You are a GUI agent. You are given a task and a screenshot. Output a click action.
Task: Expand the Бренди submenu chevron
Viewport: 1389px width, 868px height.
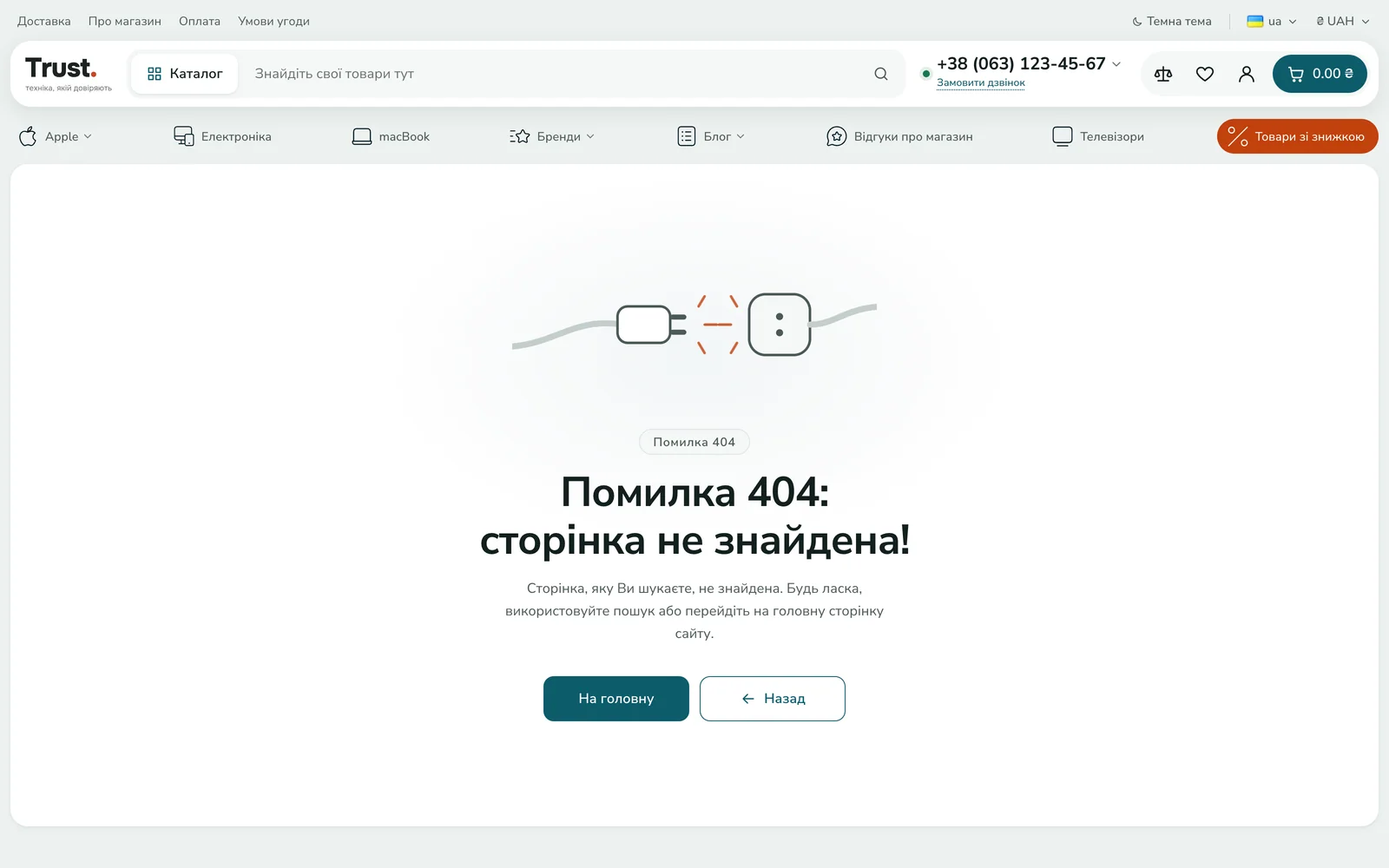click(x=590, y=136)
